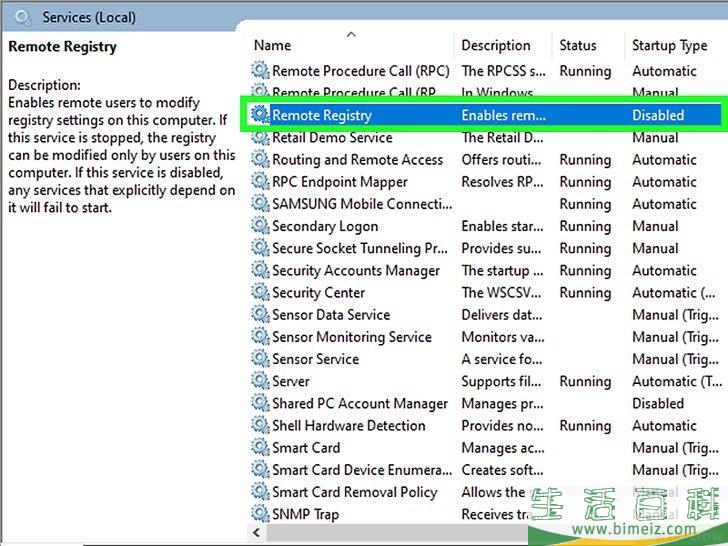
Task: Sort list by Startup Type column
Action: tap(669, 45)
